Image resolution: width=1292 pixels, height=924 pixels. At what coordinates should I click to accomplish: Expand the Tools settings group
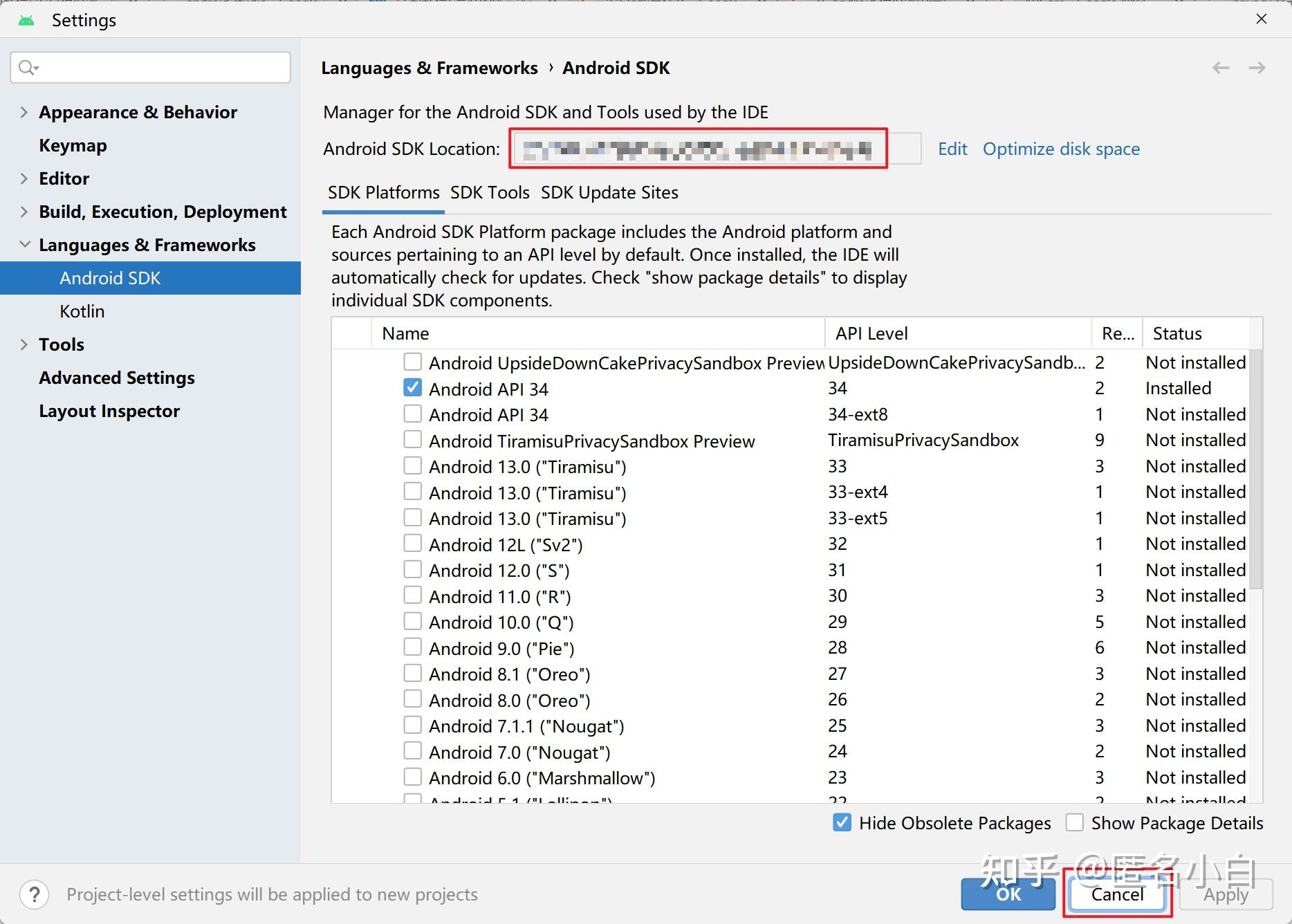[24, 344]
